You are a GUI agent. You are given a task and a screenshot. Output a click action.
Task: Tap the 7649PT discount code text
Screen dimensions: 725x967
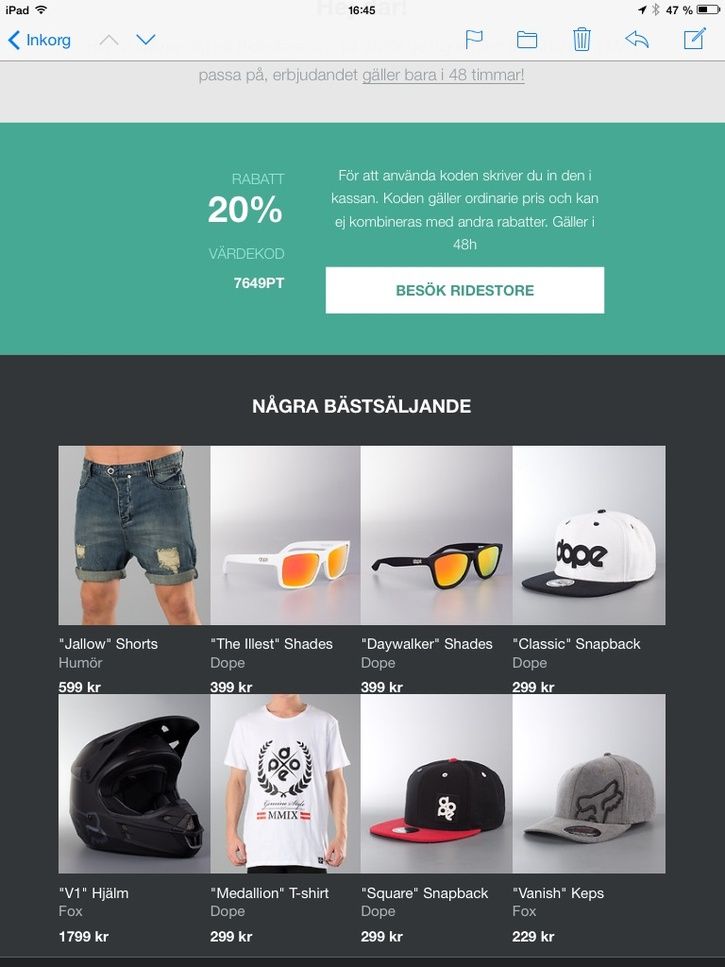click(259, 283)
